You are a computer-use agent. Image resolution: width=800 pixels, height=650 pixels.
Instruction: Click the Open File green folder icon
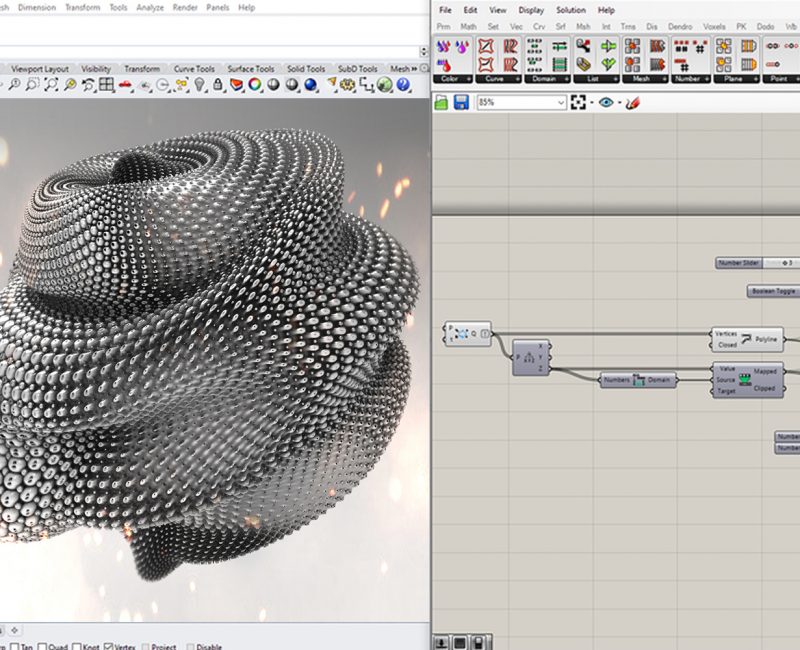click(441, 103)
